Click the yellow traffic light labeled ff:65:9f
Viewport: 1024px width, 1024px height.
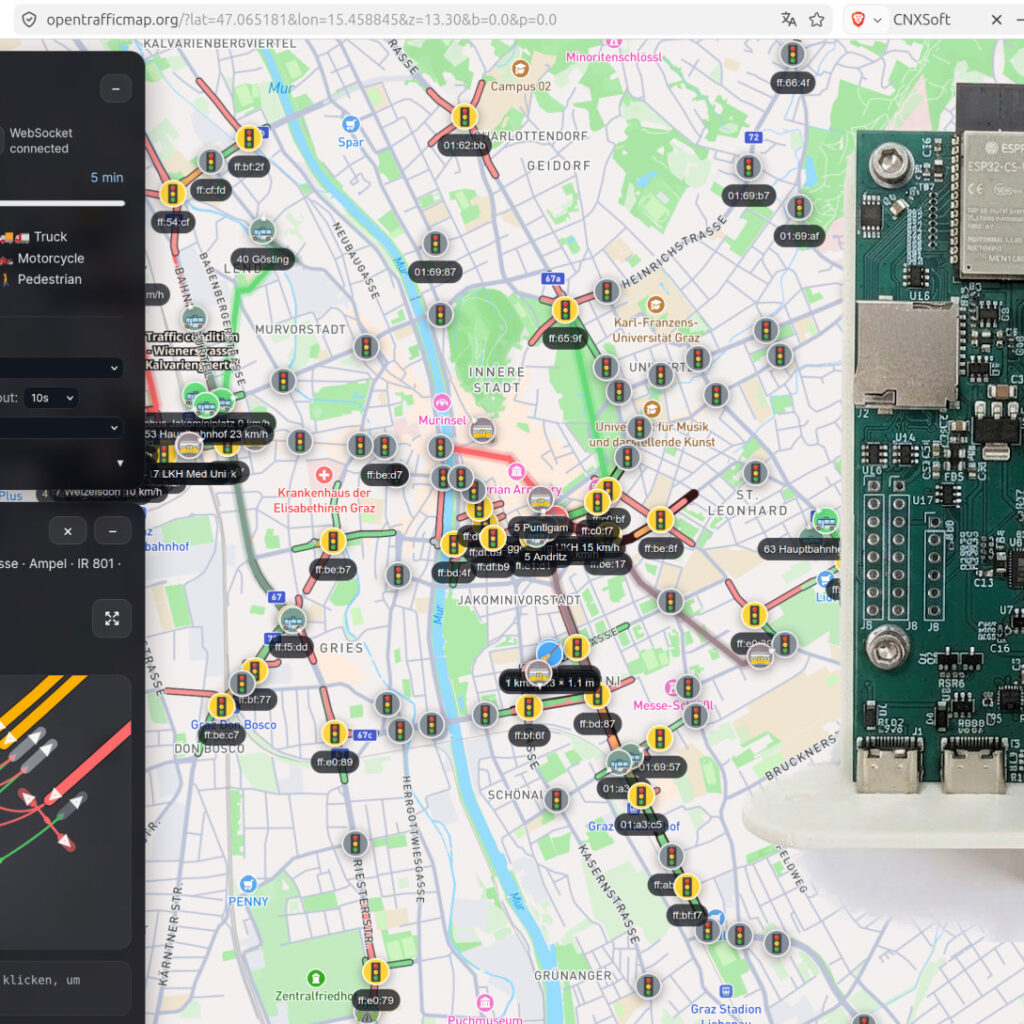point(565,310)
